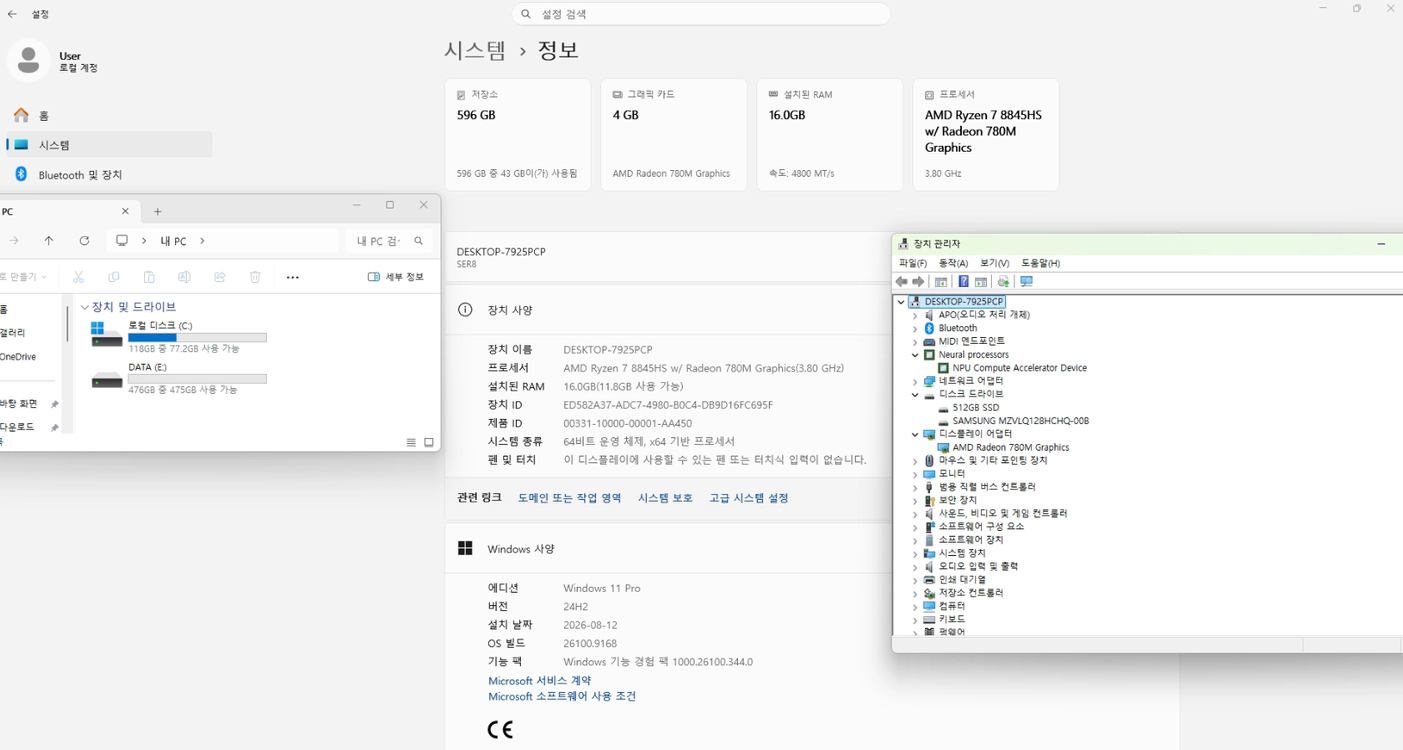The image size is (1403, 750).
Task: Click the paste icon in File Explorer toolbar
Action: 149,277
